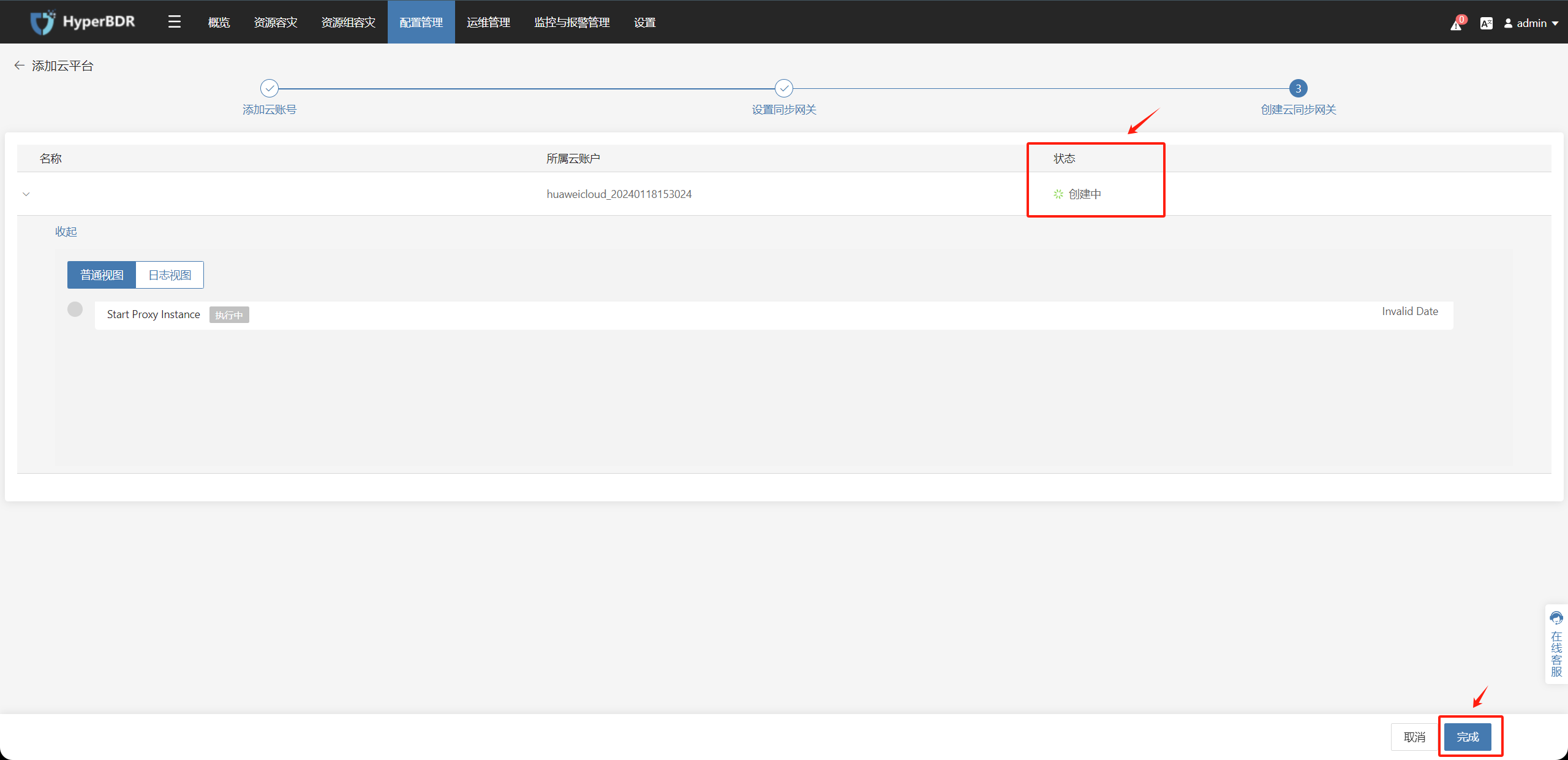Image resolution: width=1568 pixels, height=760 pixels.
Task: Click the 设置同步网关 step checkmark circle
Action: [784, 88]
